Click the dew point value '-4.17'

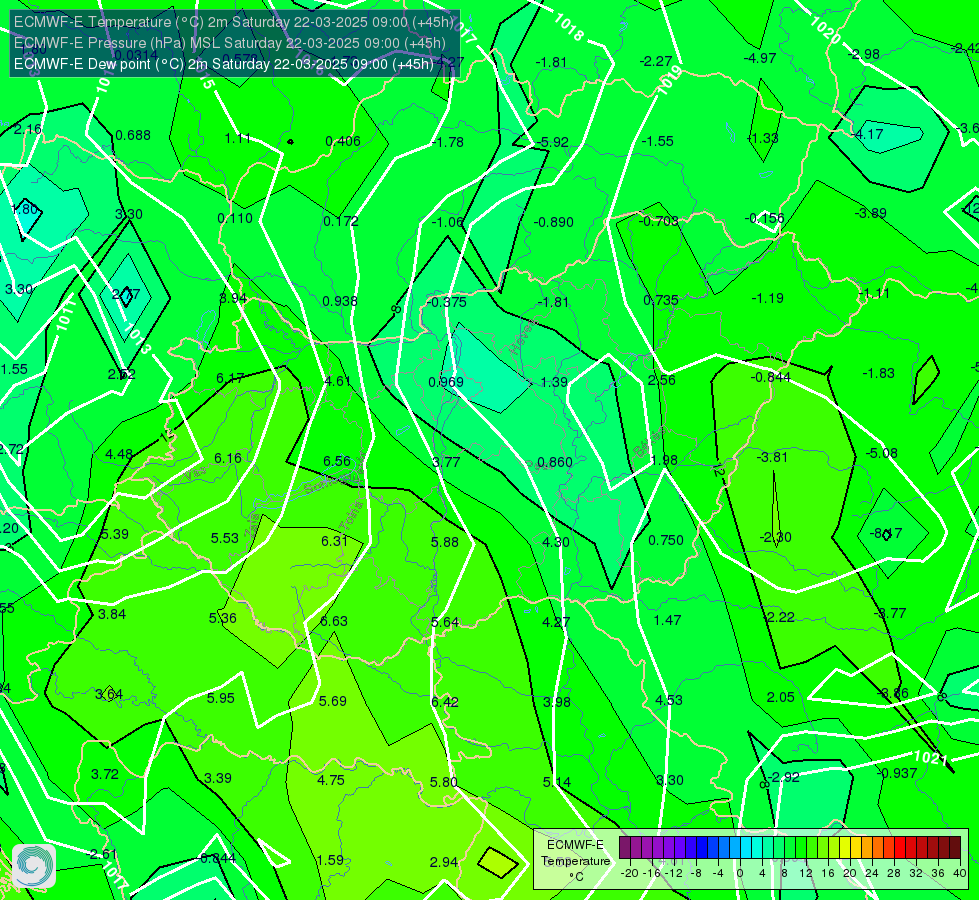(x=868, y=134)
